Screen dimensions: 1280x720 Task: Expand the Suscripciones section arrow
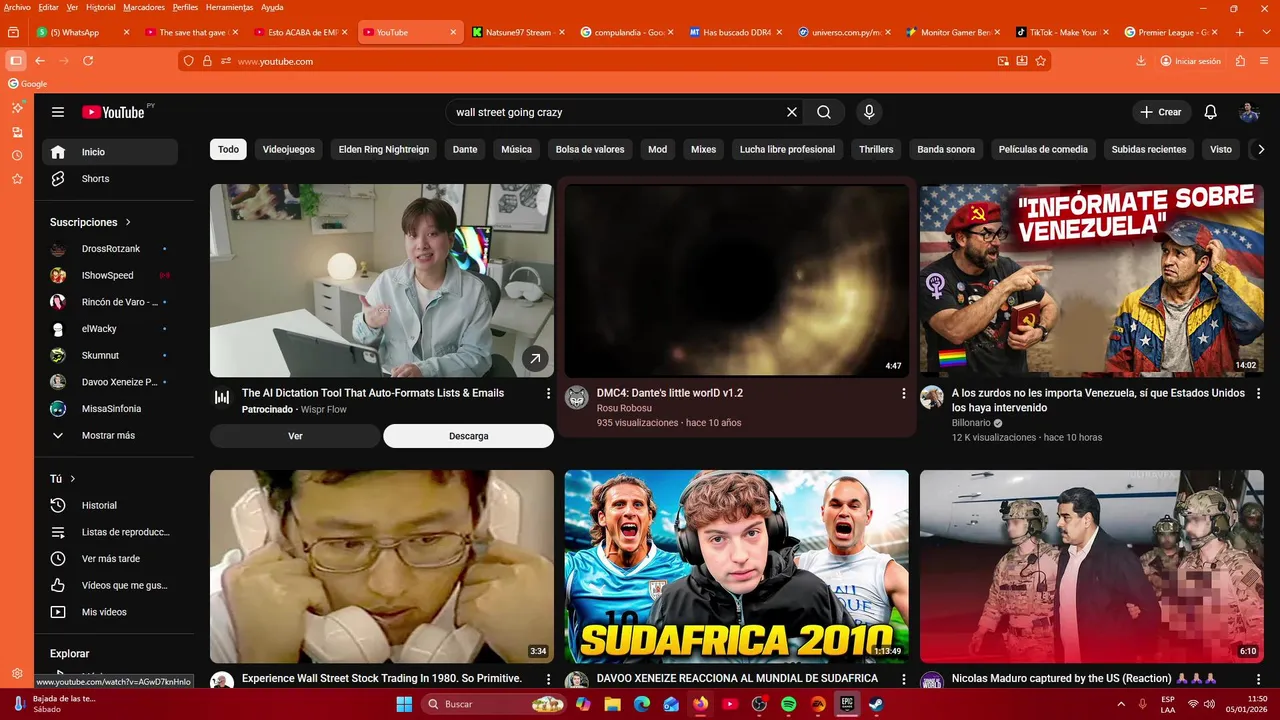tap(128, 222)
